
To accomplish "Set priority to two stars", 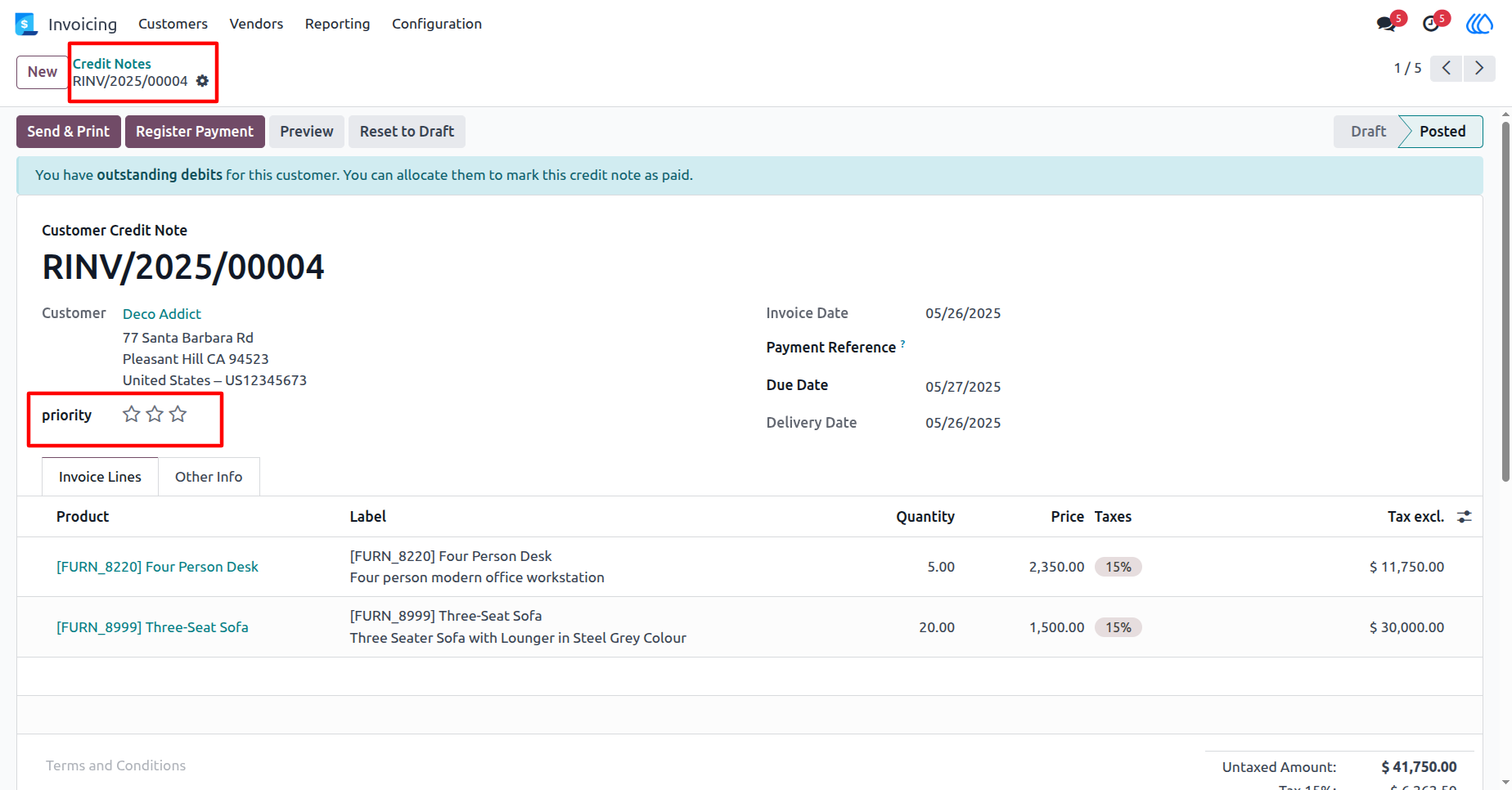I will [x=155, y=415].
